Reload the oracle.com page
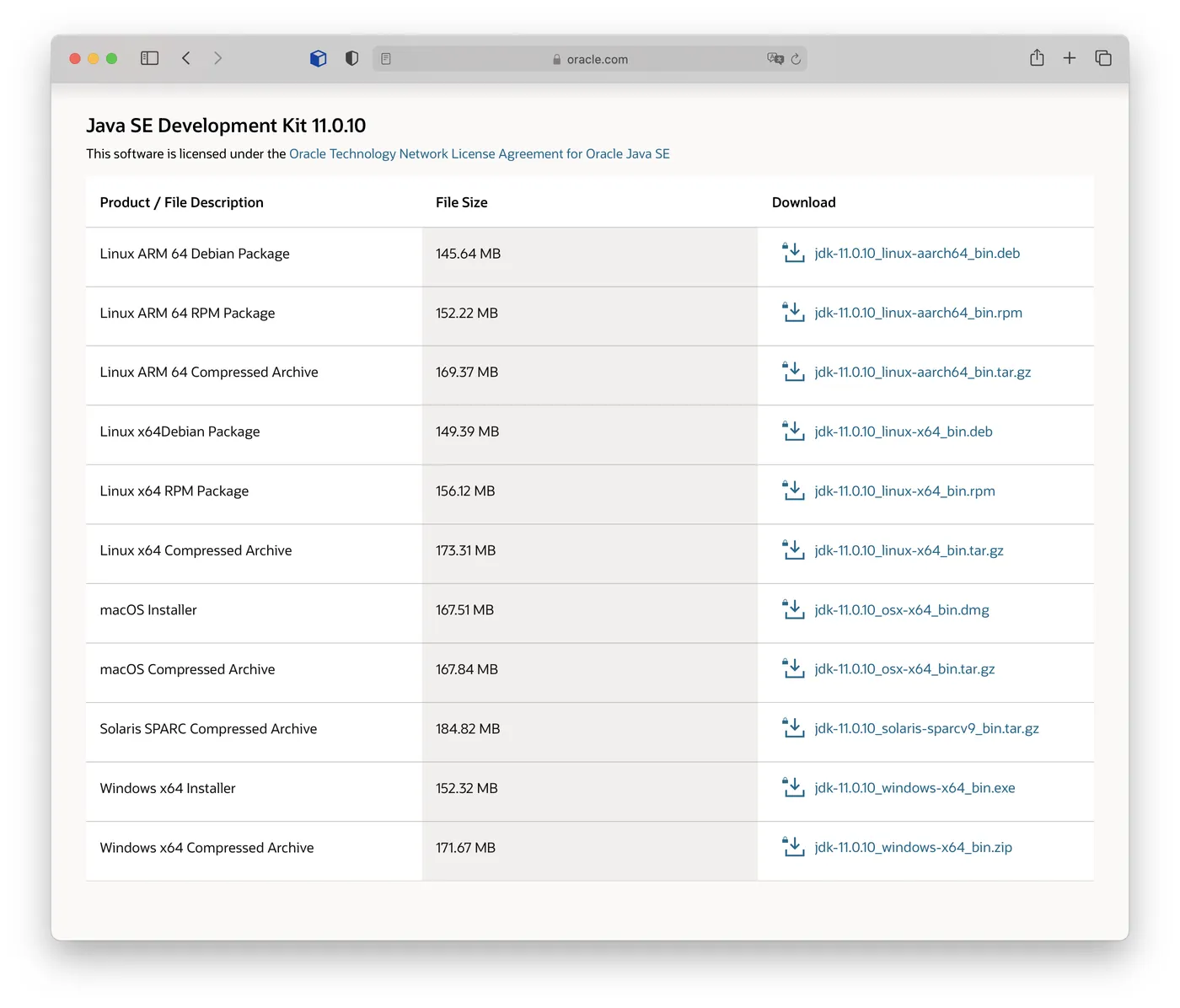1180x1008 pixels. [x=796, y=59]
